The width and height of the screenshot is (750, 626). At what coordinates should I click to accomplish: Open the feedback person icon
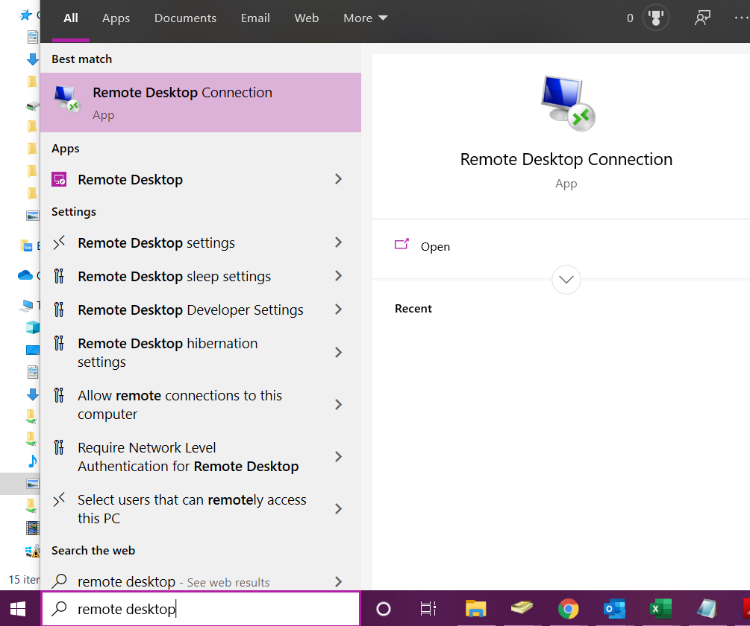[x=702, y=18]
